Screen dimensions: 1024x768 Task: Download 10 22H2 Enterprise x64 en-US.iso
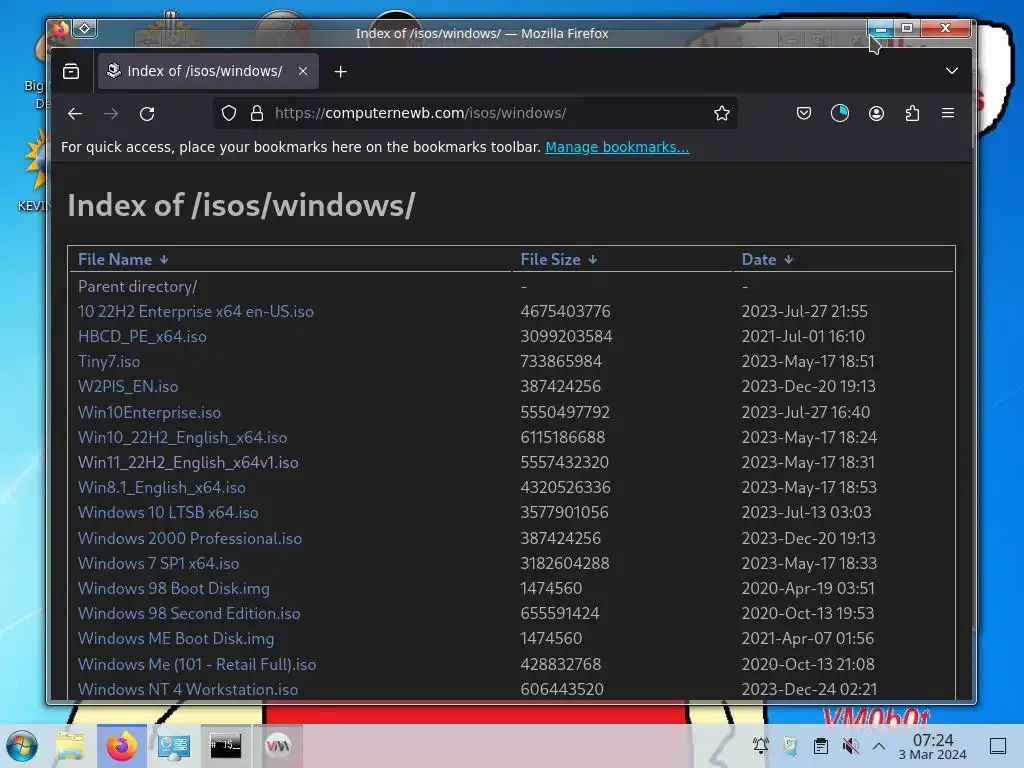point(195,312)
